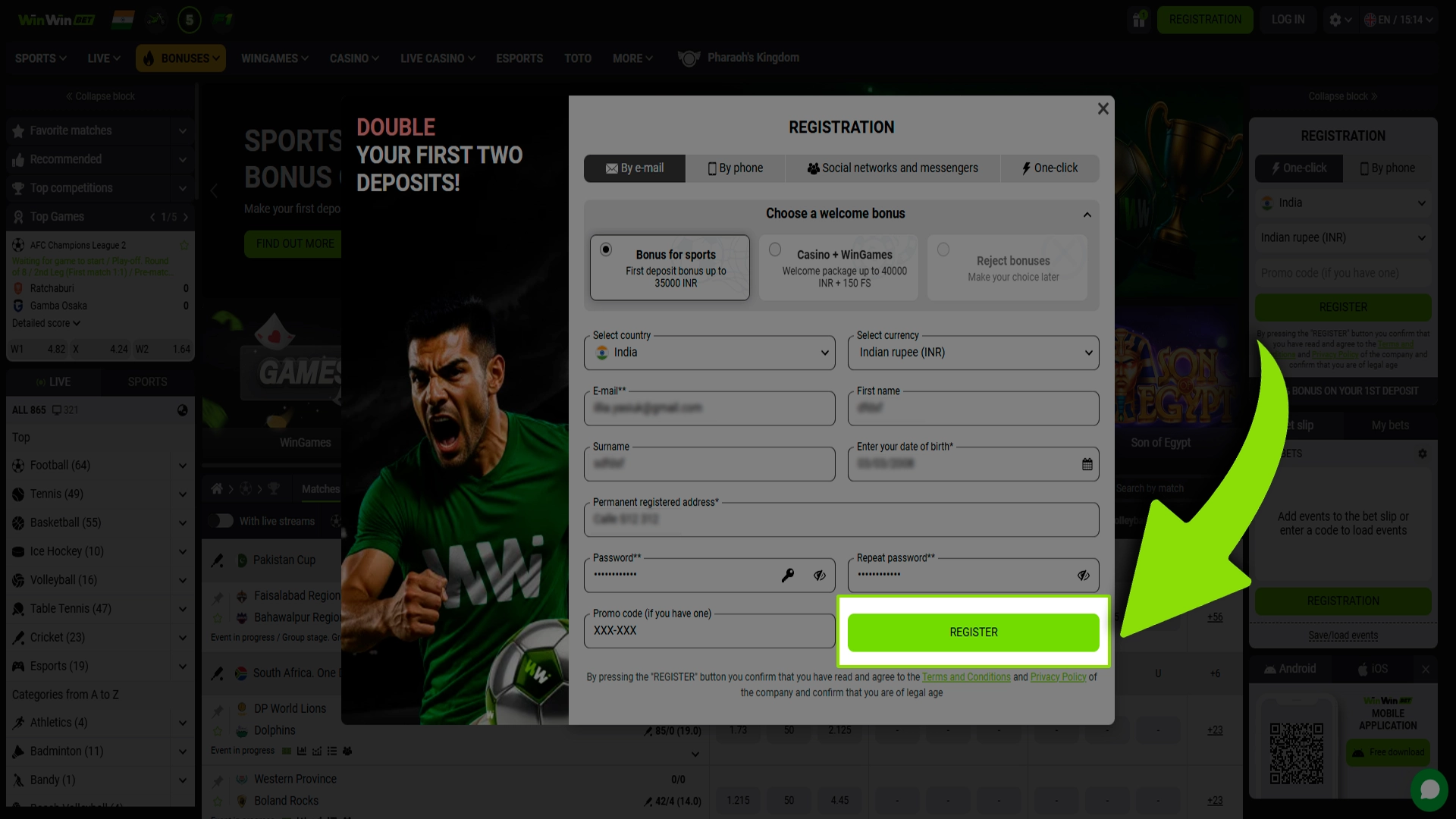Open the BONUSES menu
The height and width of the screenshot is (819, 1456).
(180, 58)
